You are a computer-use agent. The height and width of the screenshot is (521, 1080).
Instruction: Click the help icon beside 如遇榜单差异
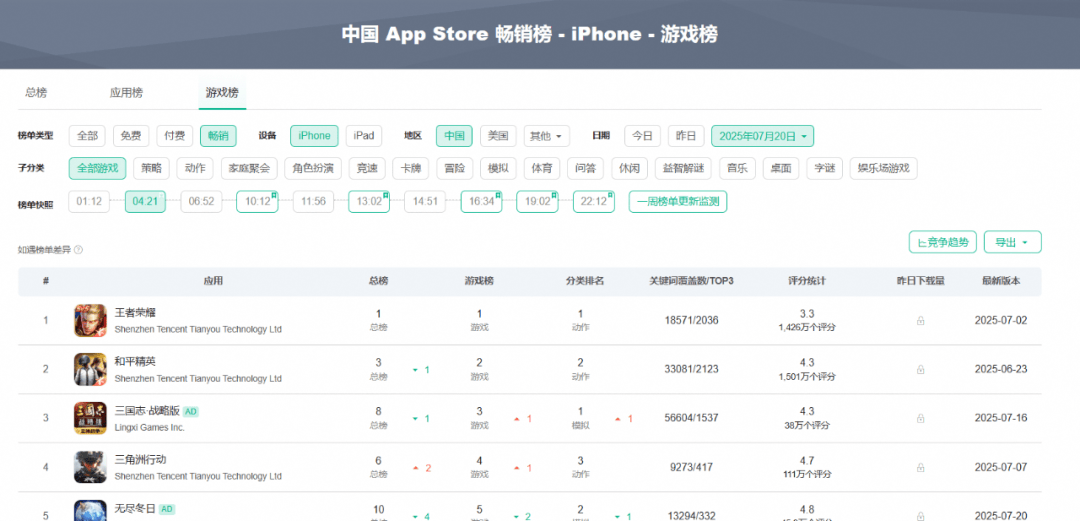pos(78,250)
